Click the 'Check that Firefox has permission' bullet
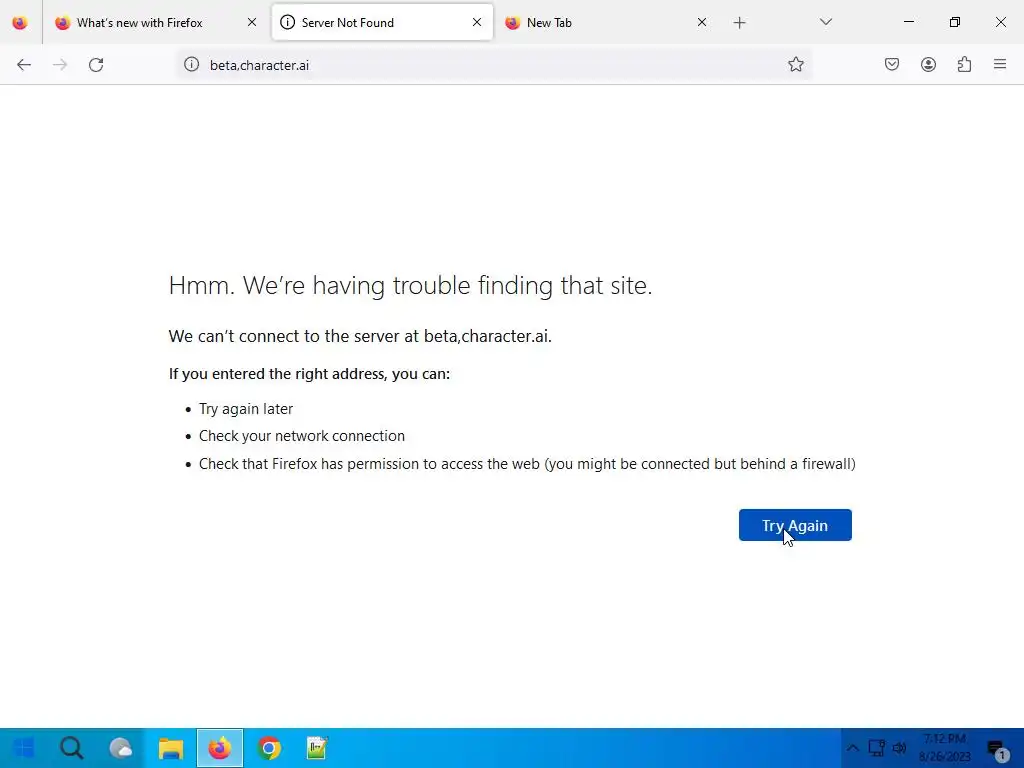1024x768 pixels. pyautogui.click(x=527, y=464)
